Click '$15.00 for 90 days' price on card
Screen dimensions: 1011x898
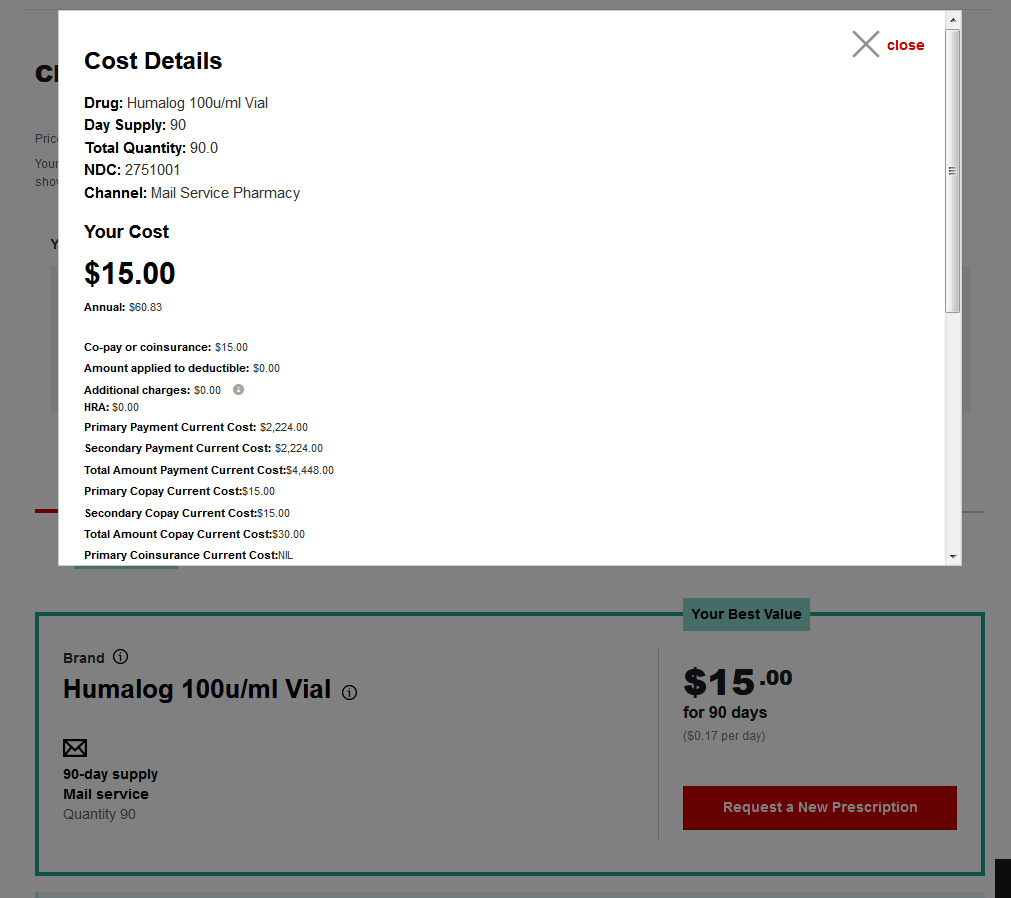point(738,692)
